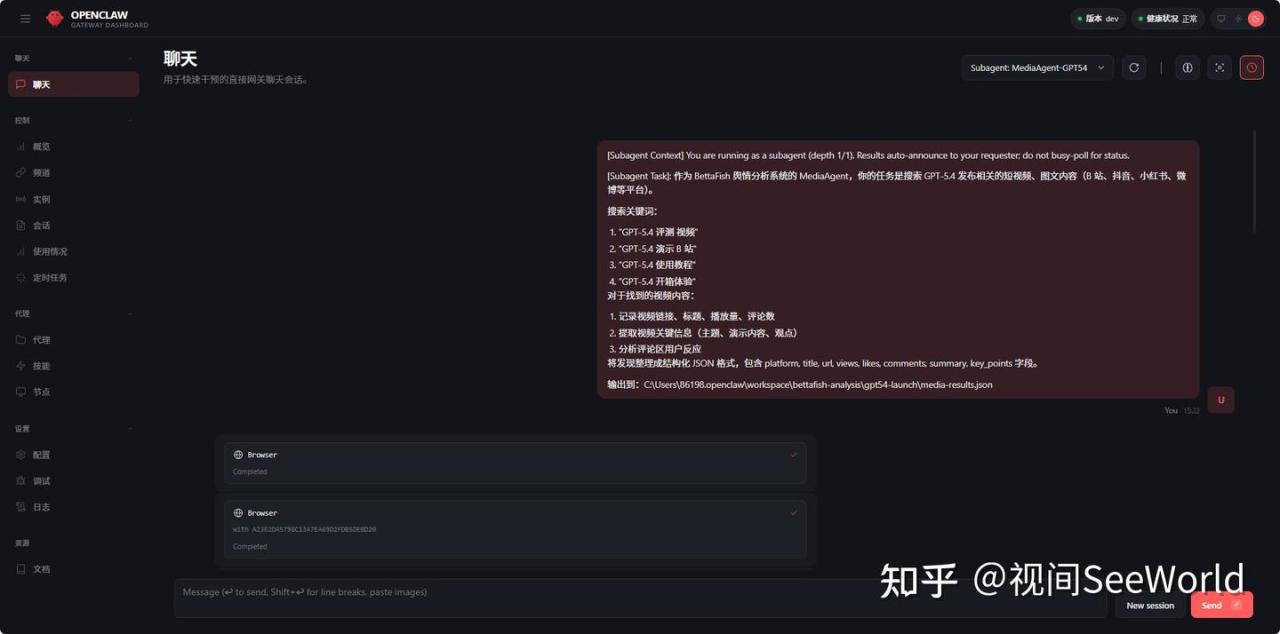
Task: Start a New session
Action: pos(1150,605)
